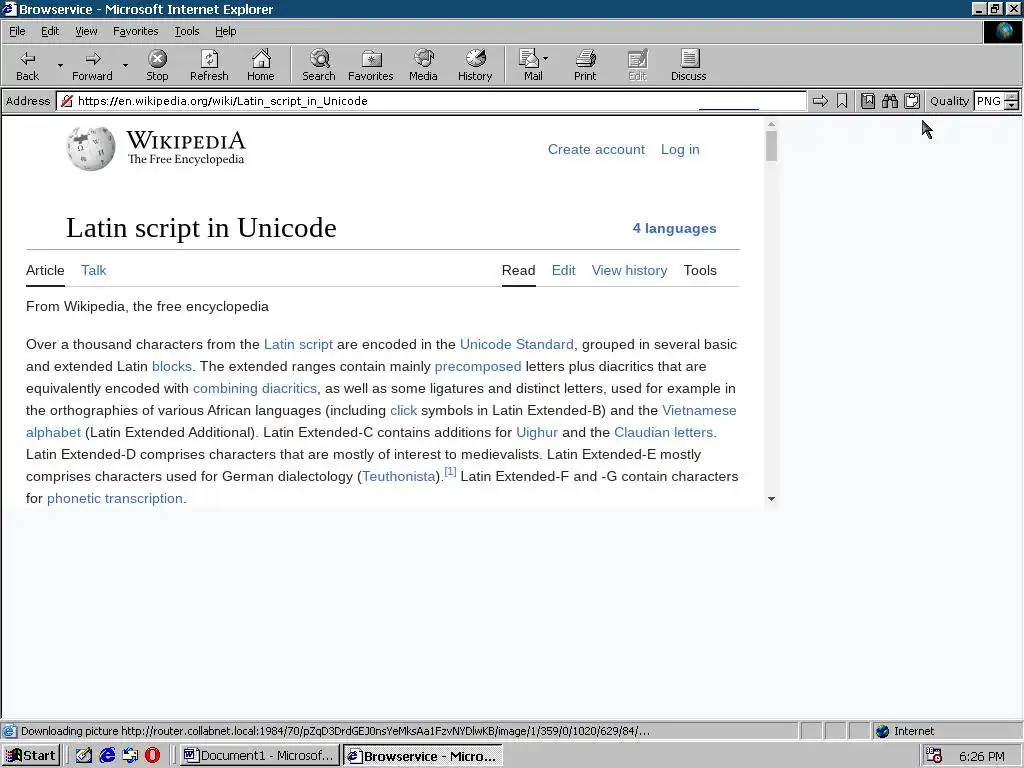Select the Read tab

pyautogui.click(x=519, y=270)
